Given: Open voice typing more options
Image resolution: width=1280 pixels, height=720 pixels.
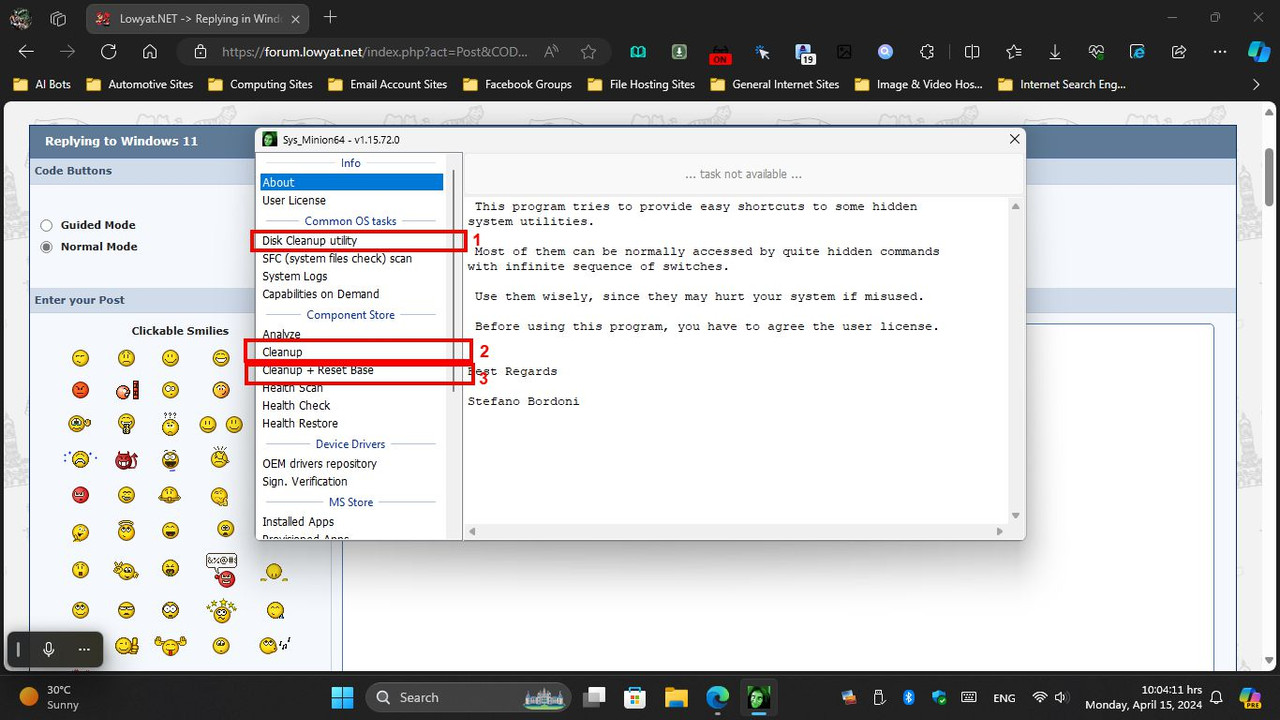Looking at the screenshot, I should coord(84,650).
